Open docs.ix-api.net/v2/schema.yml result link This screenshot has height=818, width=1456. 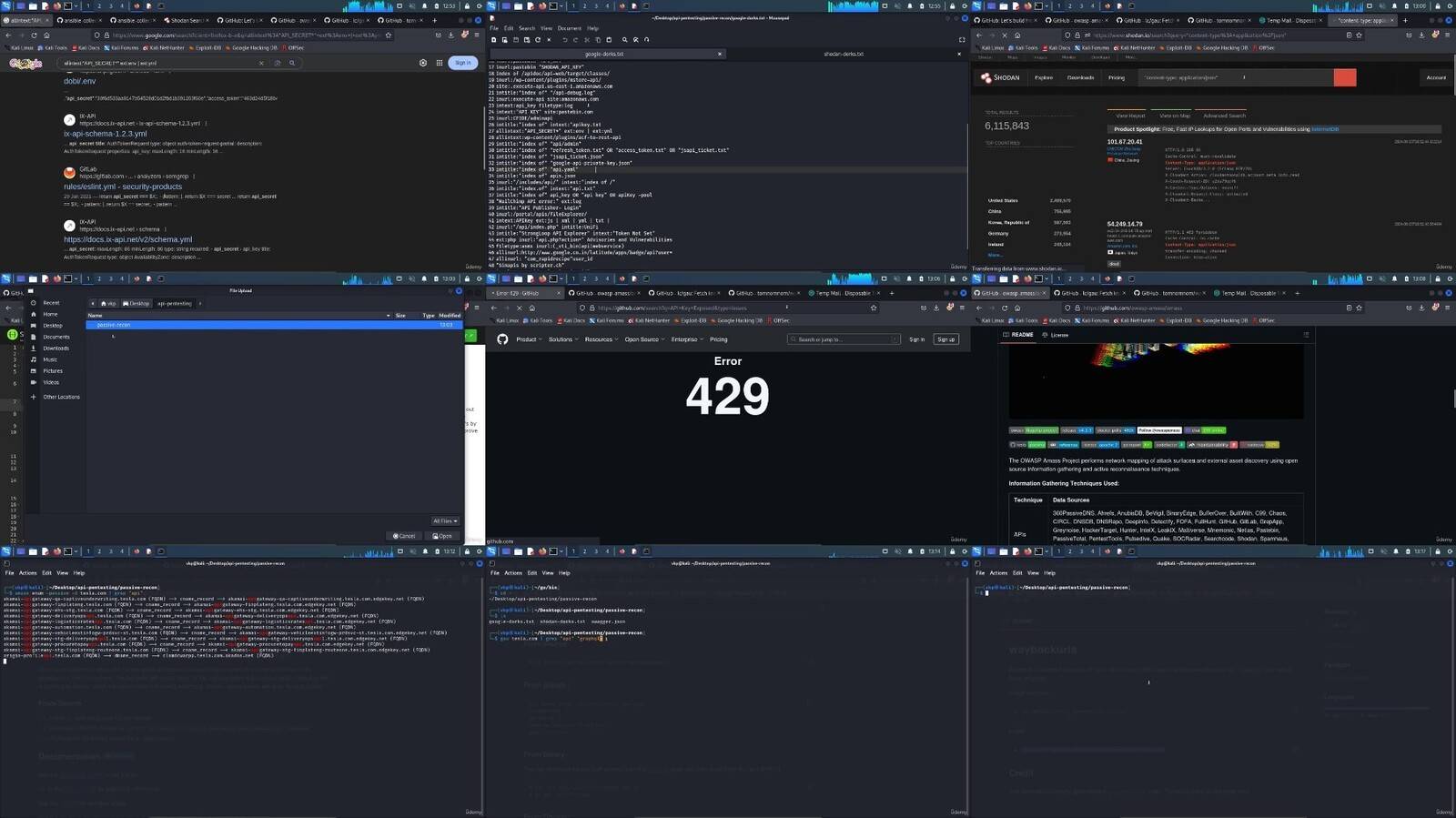pyautogui.click(x=127, y=239)
